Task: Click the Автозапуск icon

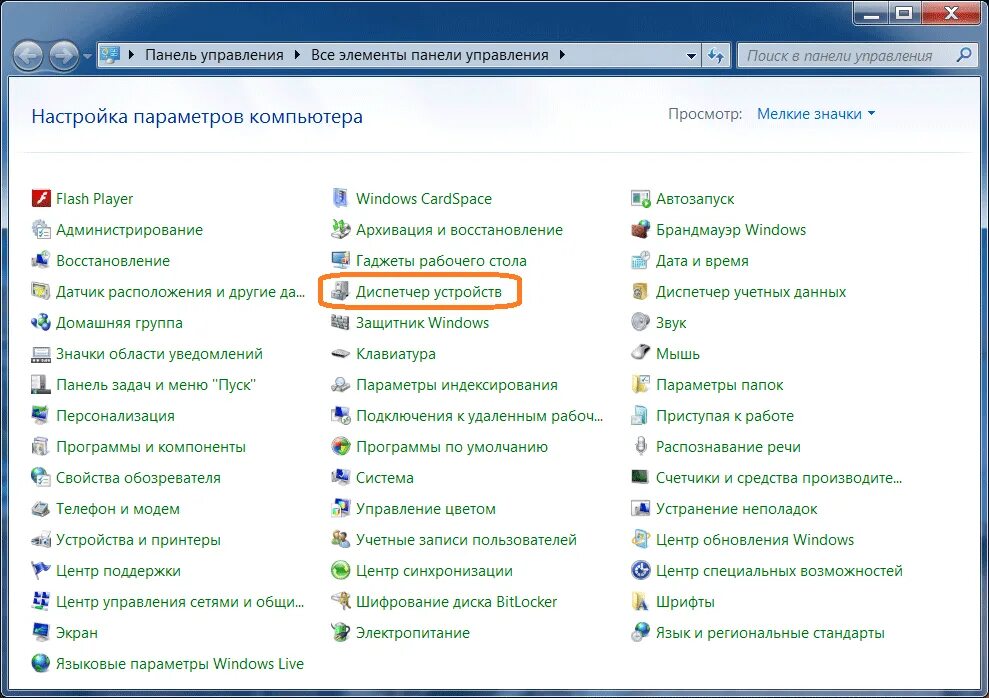Action: coord(641,199)
